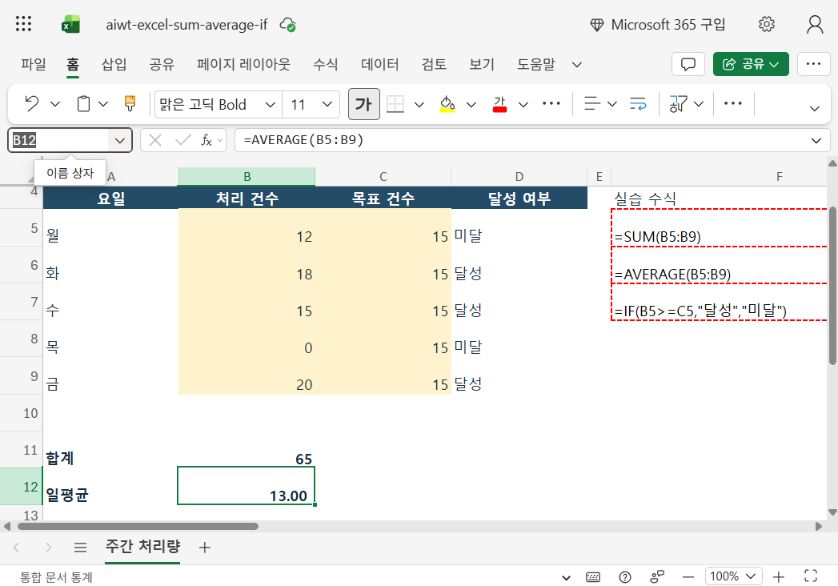Switch to the 데이터 tab
The height and width of the screenshot is (586, 838).
pyautogui.click(x=379, y=64)
